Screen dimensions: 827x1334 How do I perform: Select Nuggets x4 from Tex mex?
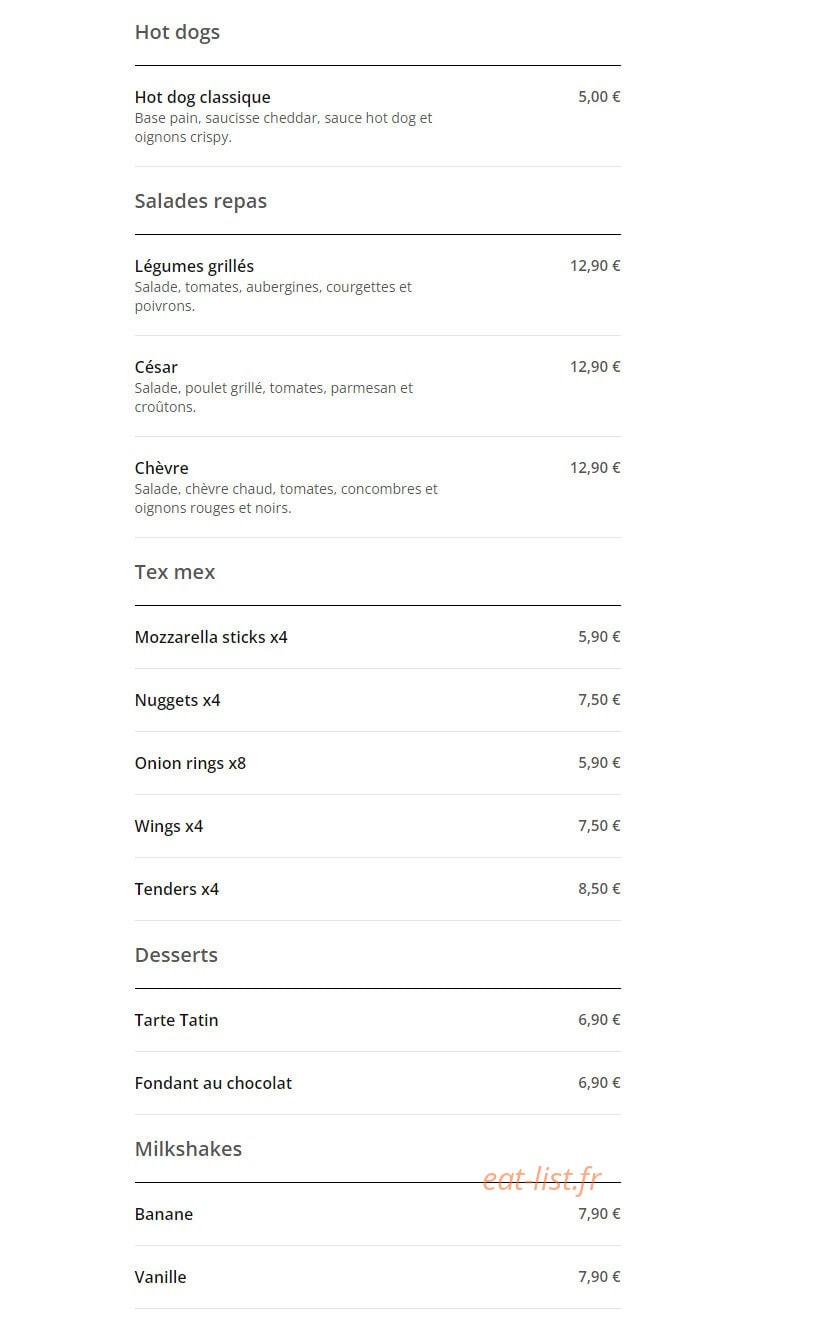click(x=377, y=700)
